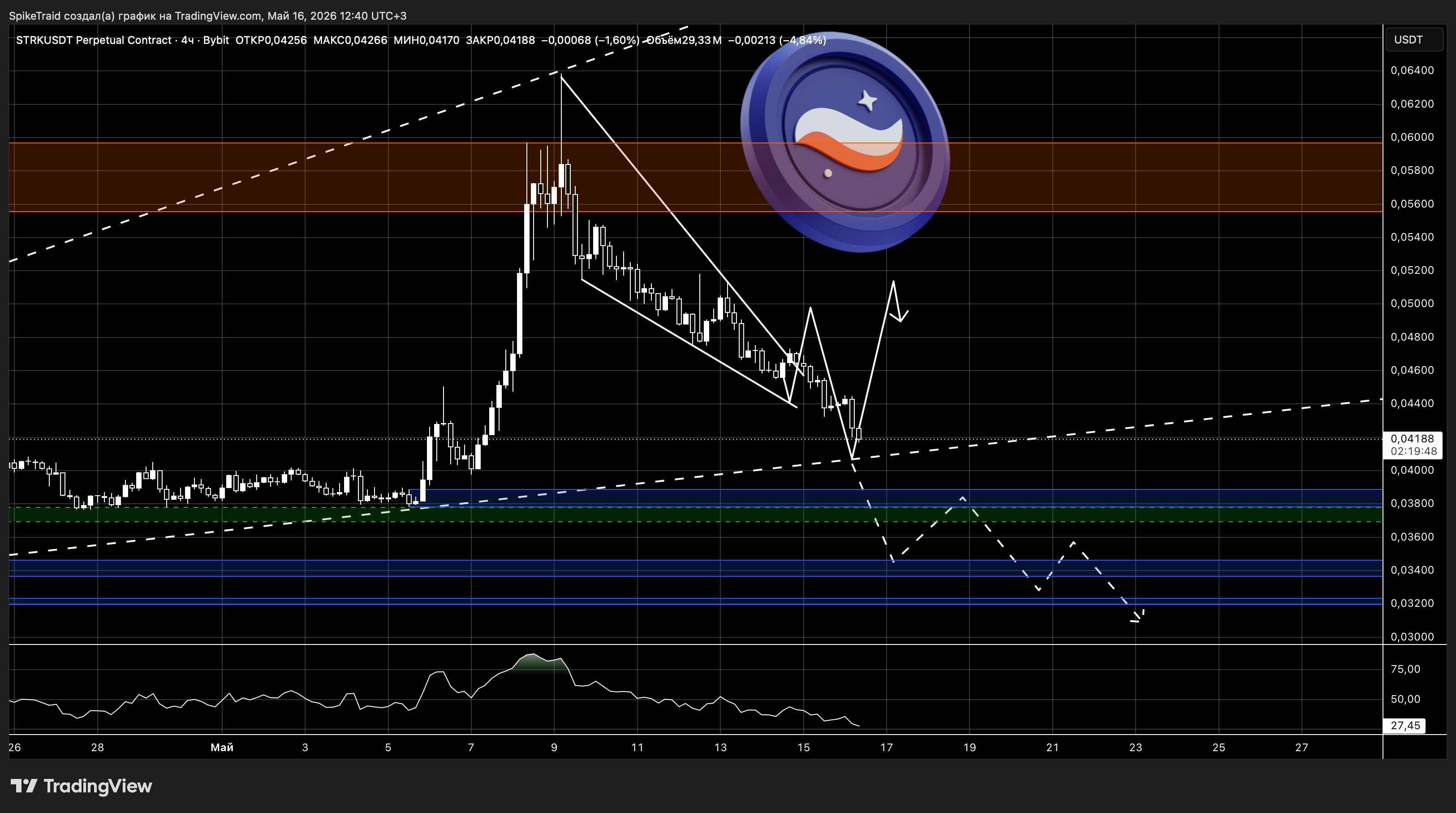Click the 0,03000 price scale label
The width and height of the screenshot is (1456, 813).
click(x=1412, y=636)
